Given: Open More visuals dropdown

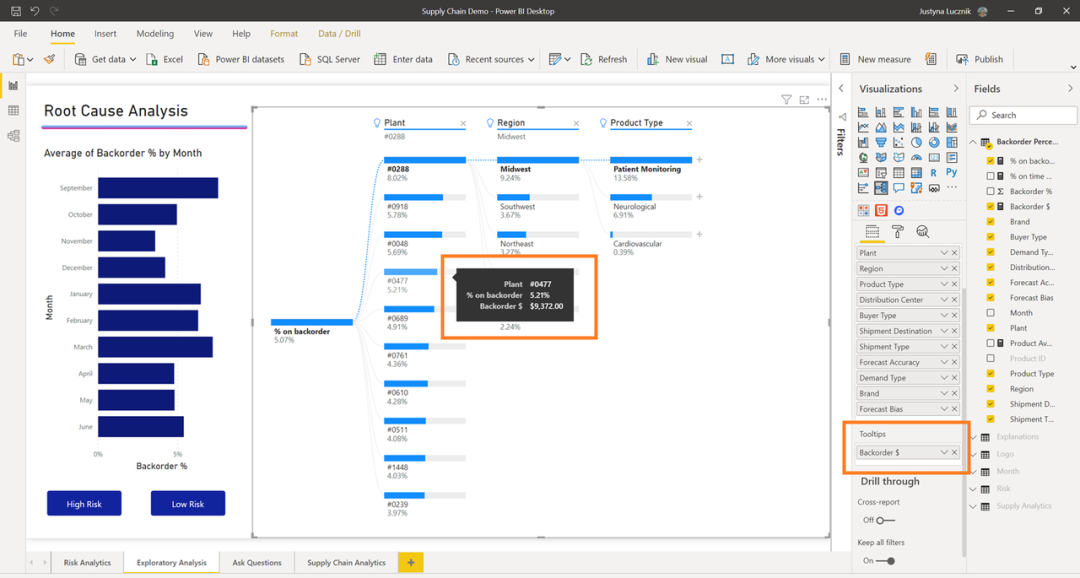Looking at the screenshot, I should [x=822, y=60].
